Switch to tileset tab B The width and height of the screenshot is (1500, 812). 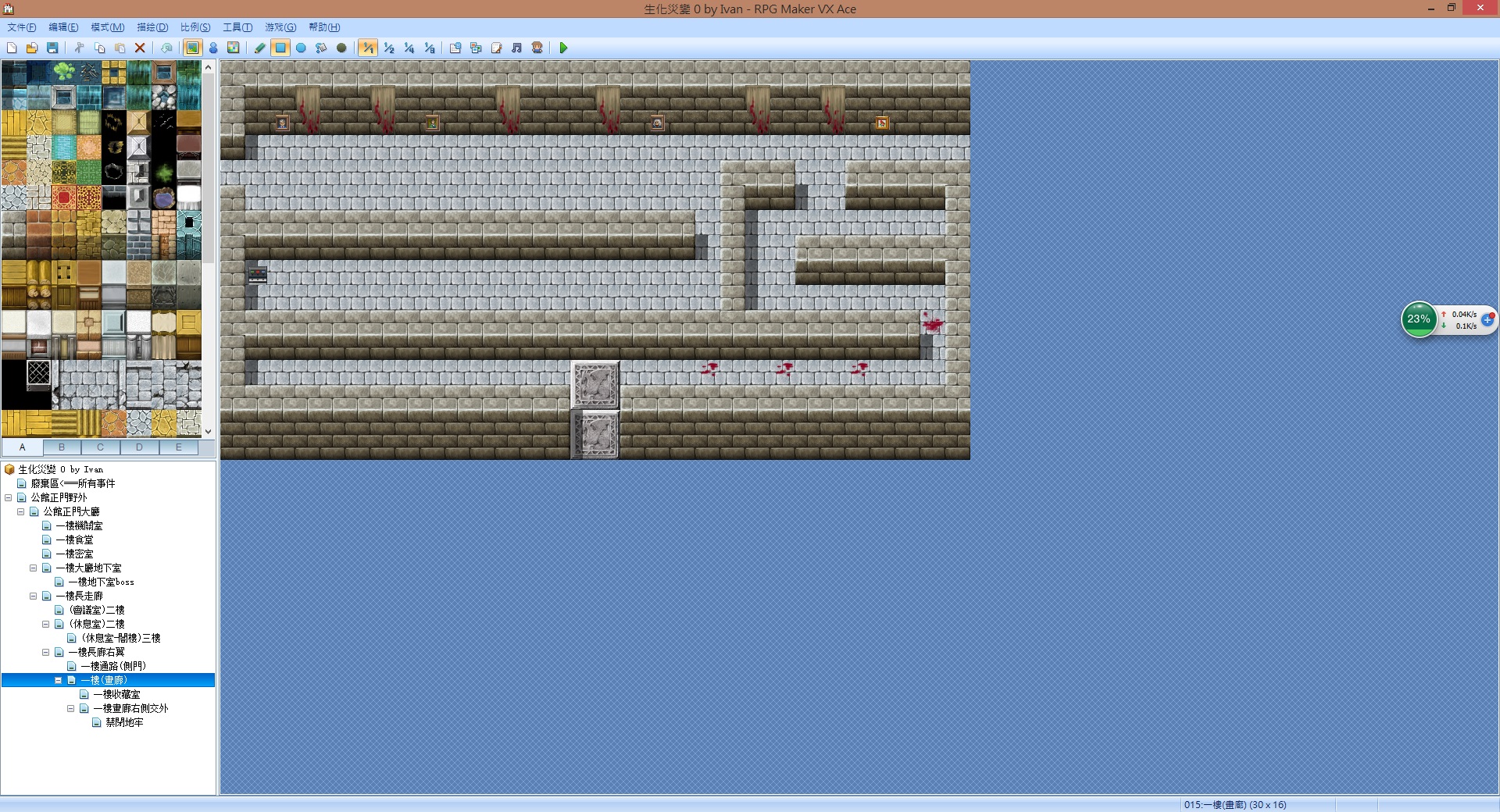click(x=62, y=447)
